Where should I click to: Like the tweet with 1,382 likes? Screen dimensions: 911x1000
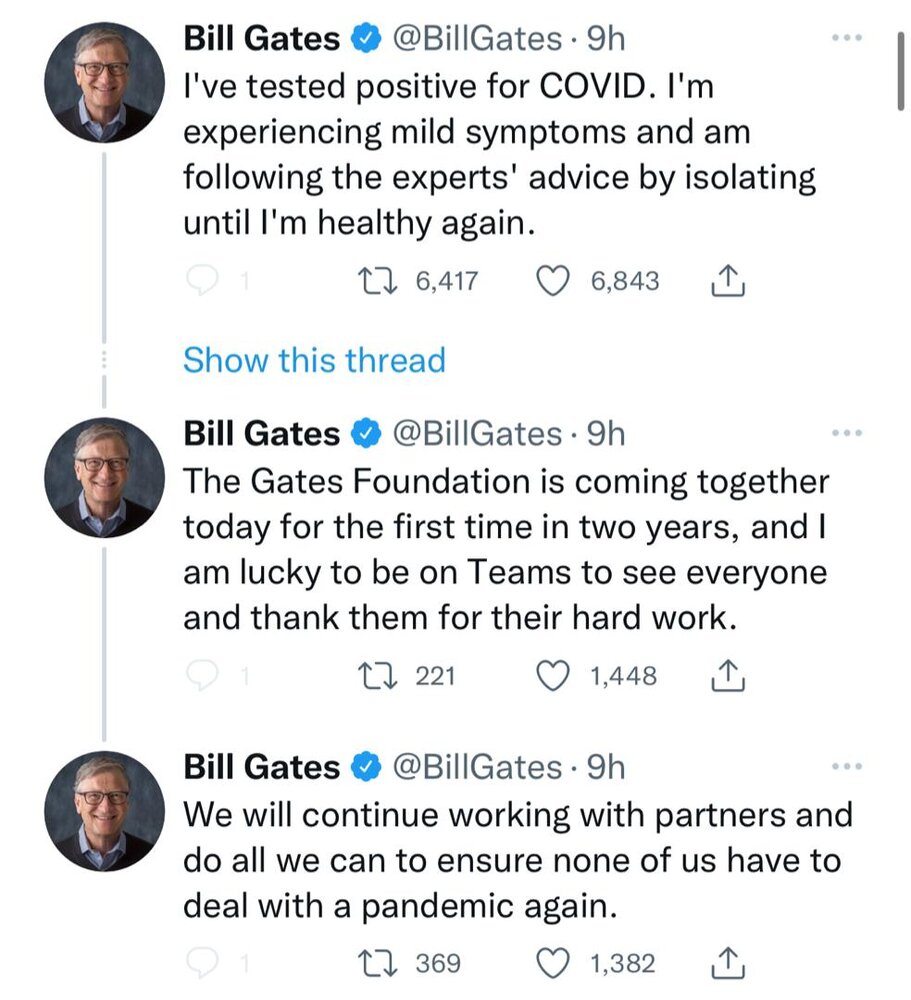click(553, 963)
